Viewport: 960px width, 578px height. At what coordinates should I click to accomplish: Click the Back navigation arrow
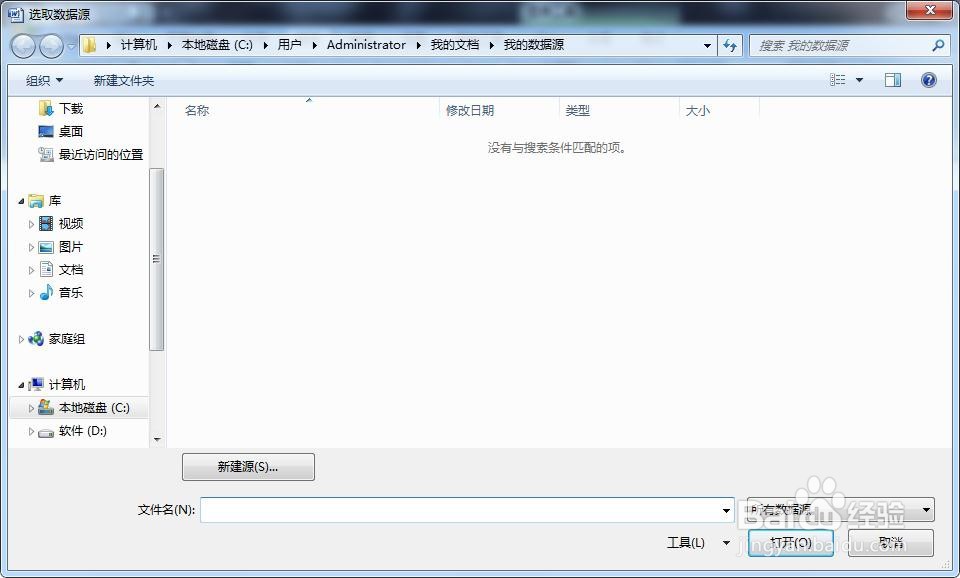tap(22, 45)
